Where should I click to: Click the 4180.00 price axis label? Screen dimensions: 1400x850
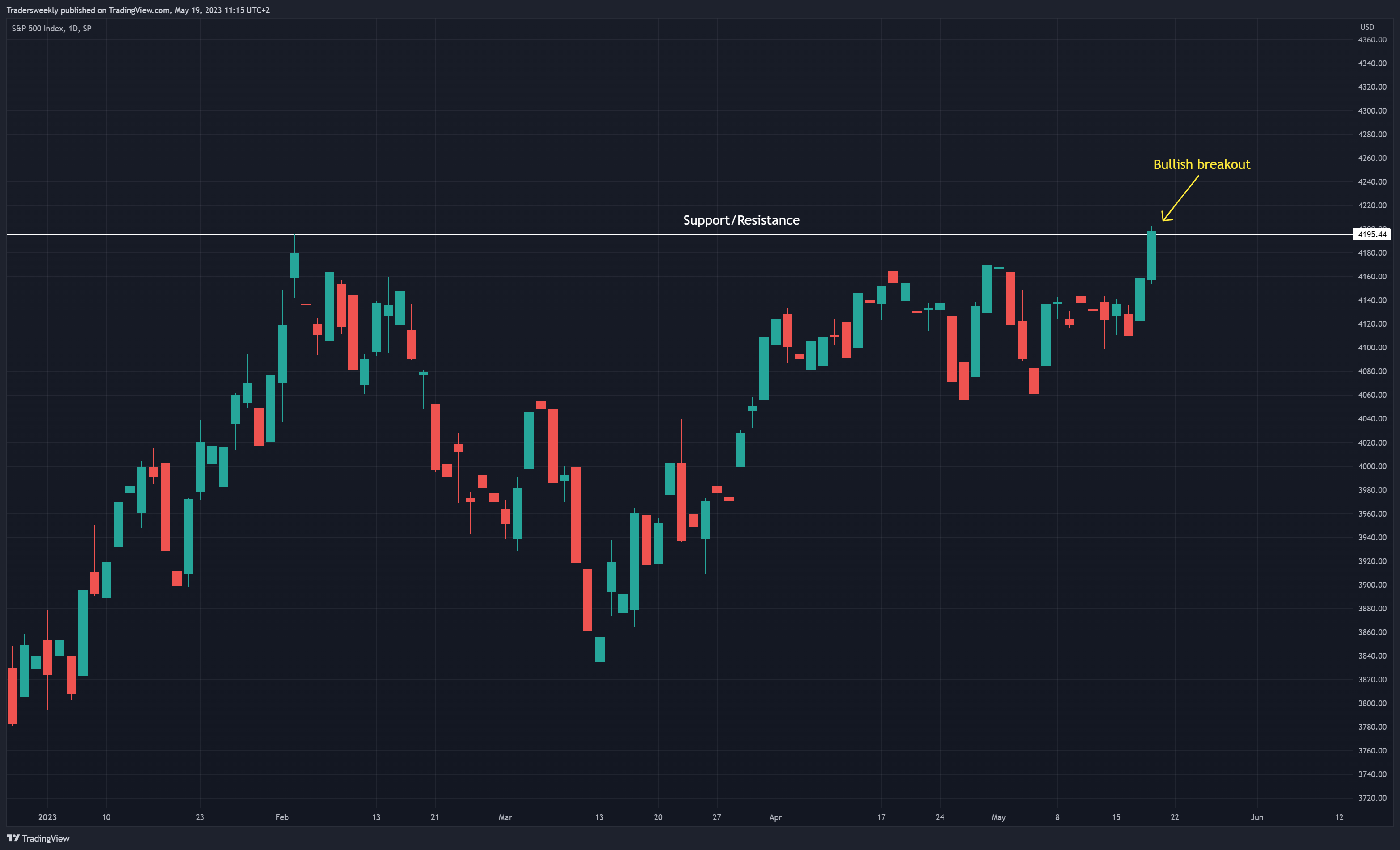click(1371, 252)
